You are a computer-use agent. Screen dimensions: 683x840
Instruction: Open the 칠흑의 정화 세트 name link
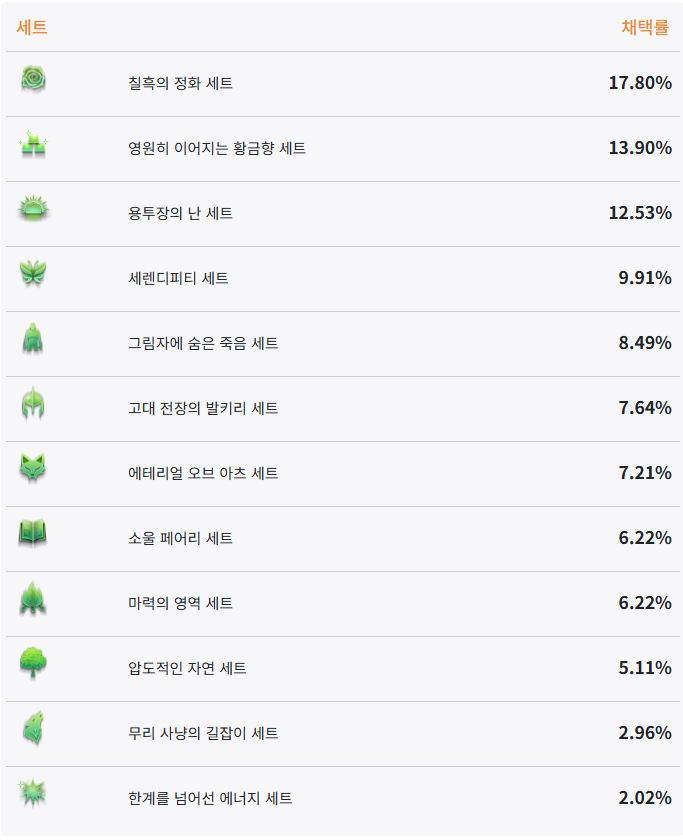coord(180,83)
